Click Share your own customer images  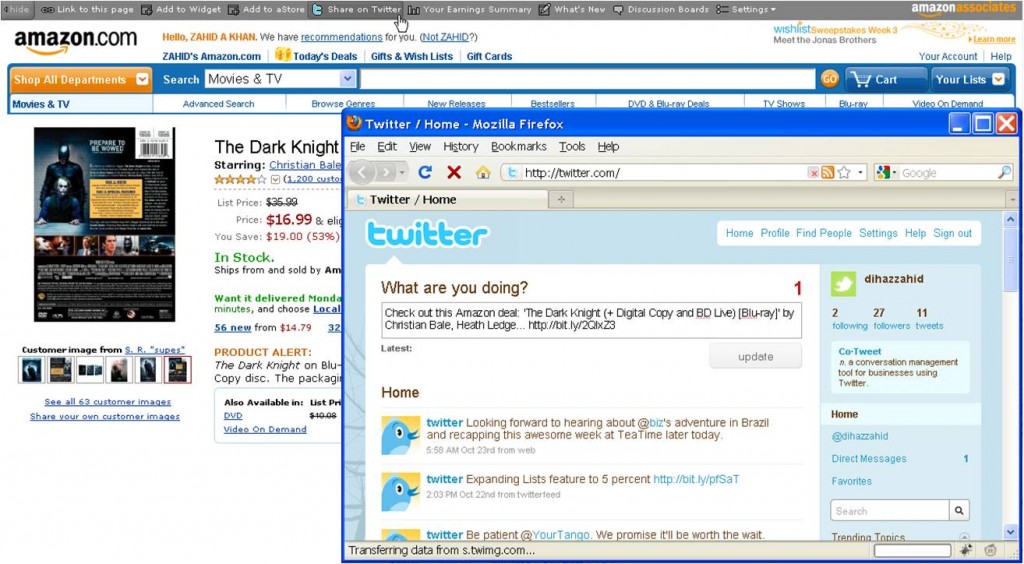[104, 416]
